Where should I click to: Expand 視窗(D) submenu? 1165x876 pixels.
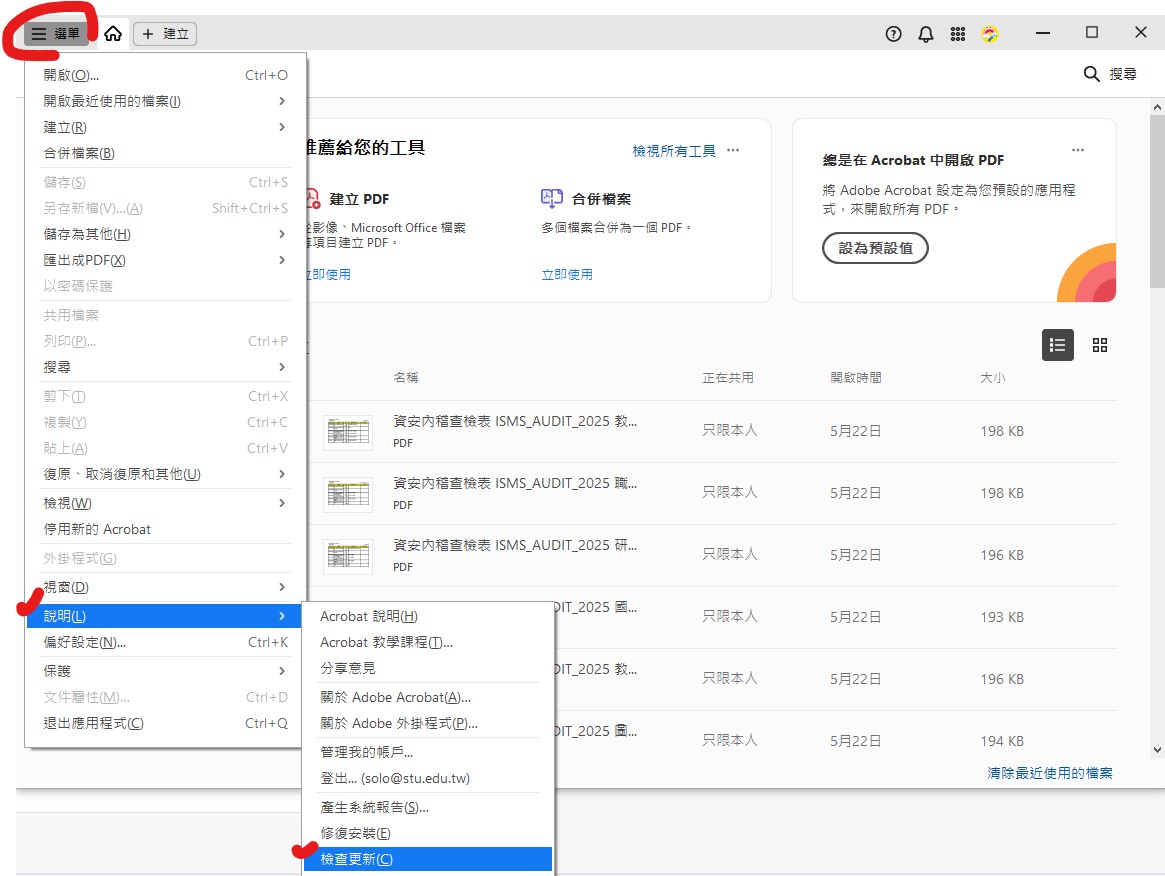coord(165,587)
